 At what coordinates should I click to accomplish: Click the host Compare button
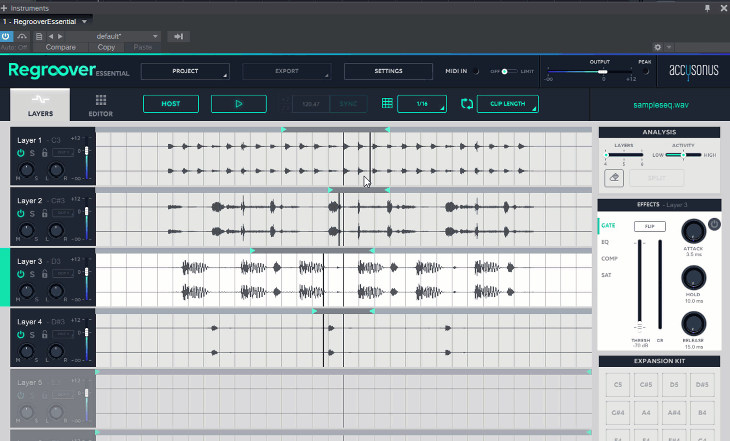[61, 47]
